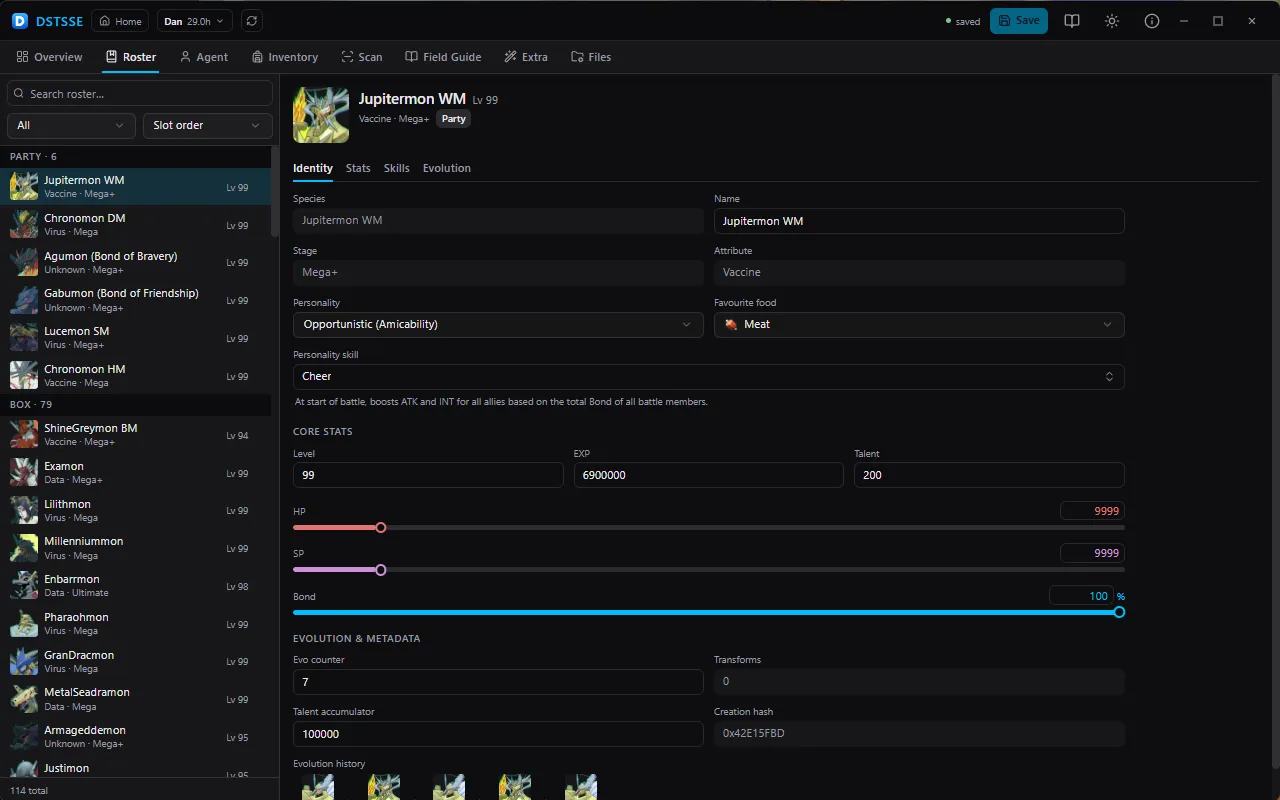Adjust the HP slider handle

(380, 528)
